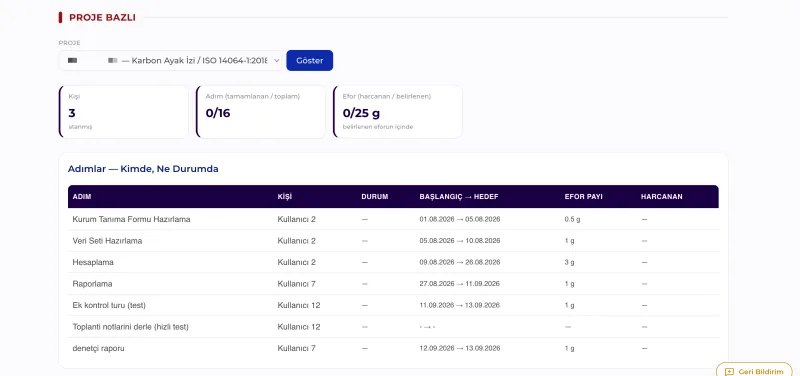This screenshot has height=376, width=800.
Task: Click the HARCANAN column header
Action: (661, 196)
